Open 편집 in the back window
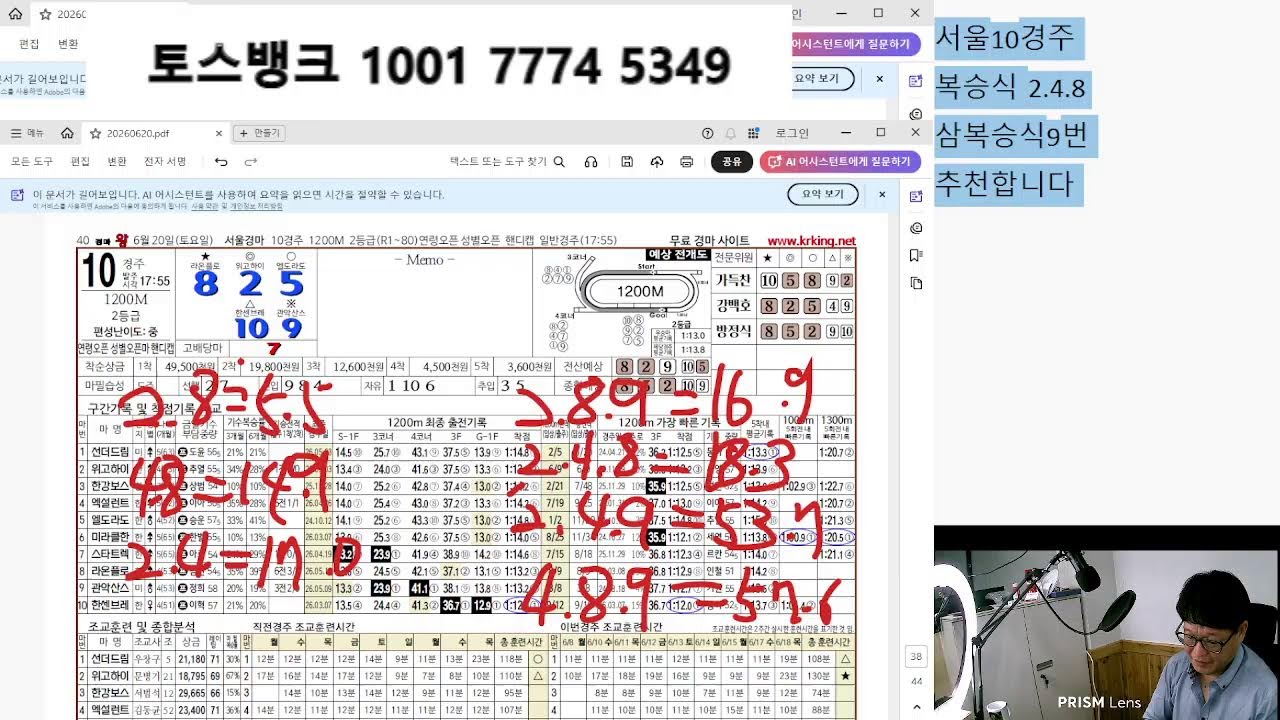The image size is (1280, 720). [x=30, y=44]
